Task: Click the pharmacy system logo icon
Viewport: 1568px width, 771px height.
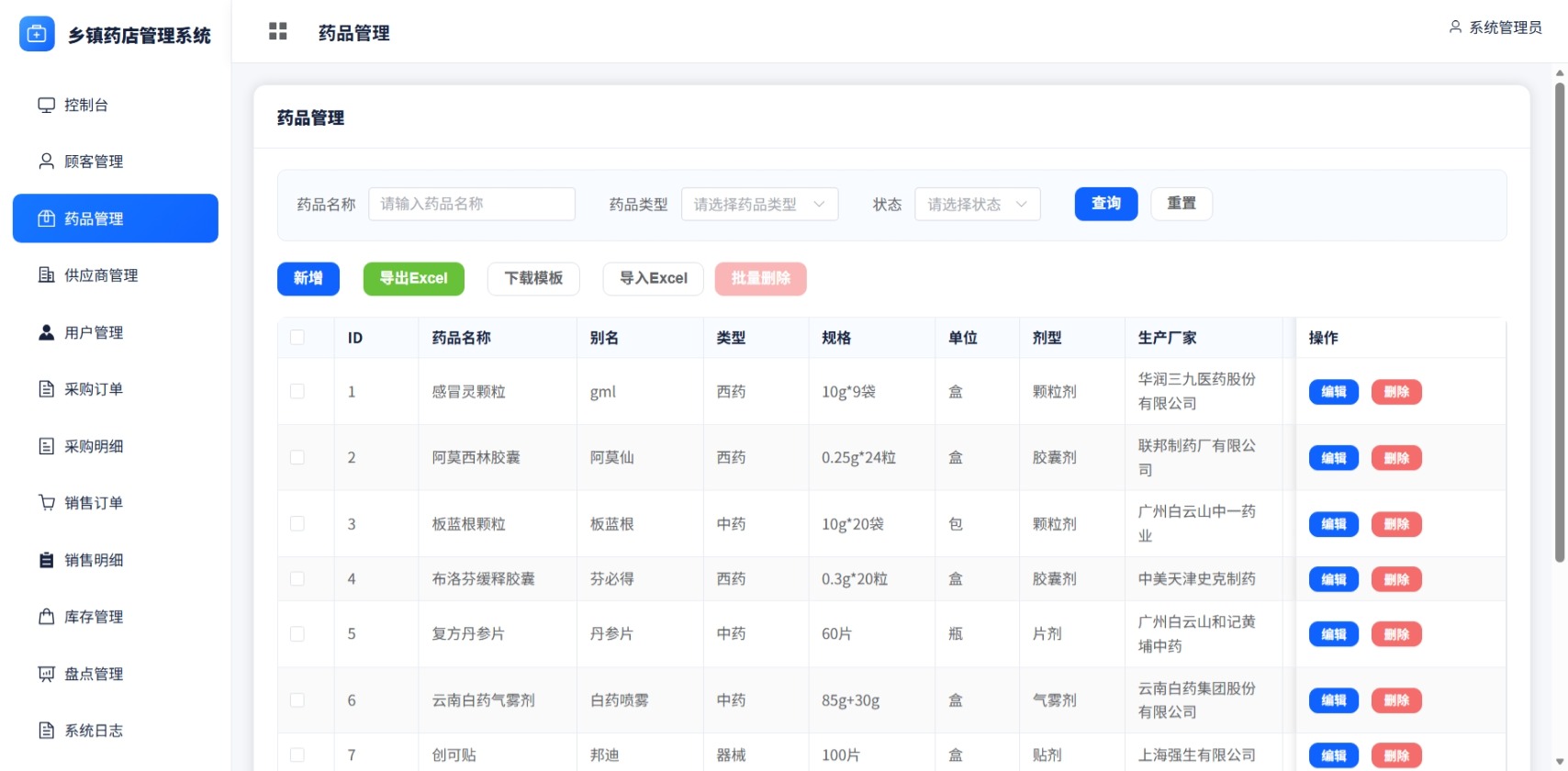Action: [x=37, y=34]
